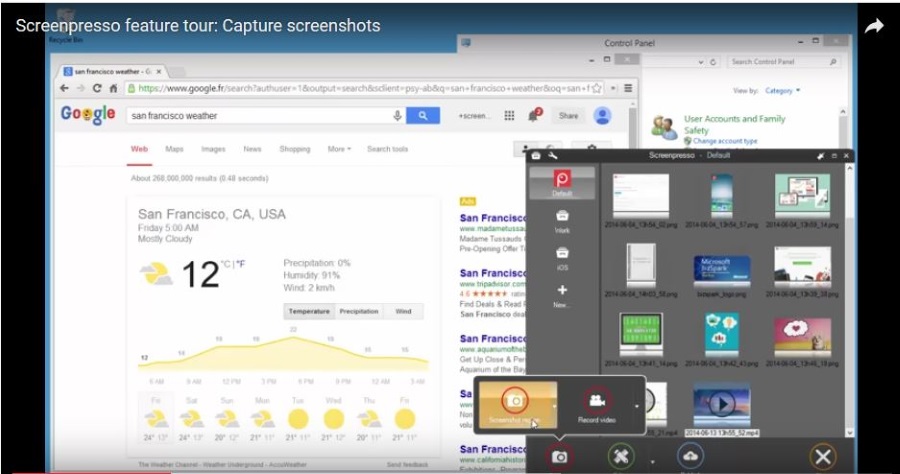Open the tripadvisor ad result
The height and width of the screenshot is (474, 900).
(x=492, y=273)
